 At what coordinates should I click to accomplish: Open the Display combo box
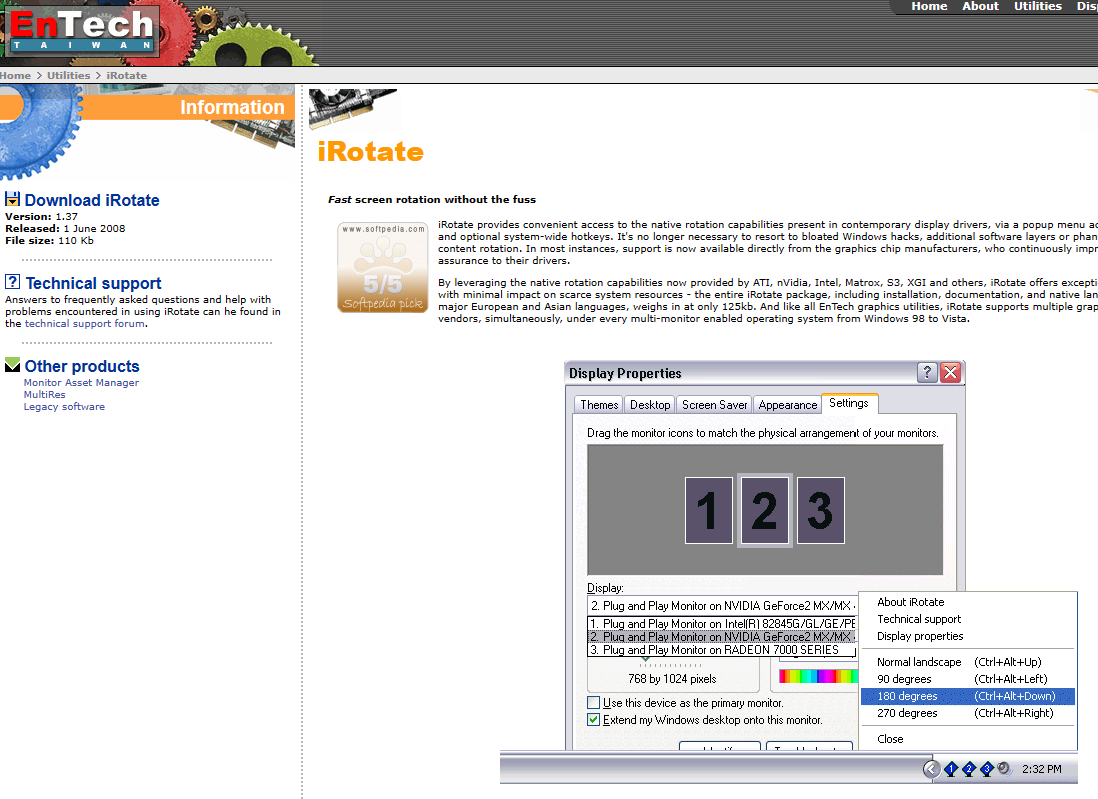[721, 606]
